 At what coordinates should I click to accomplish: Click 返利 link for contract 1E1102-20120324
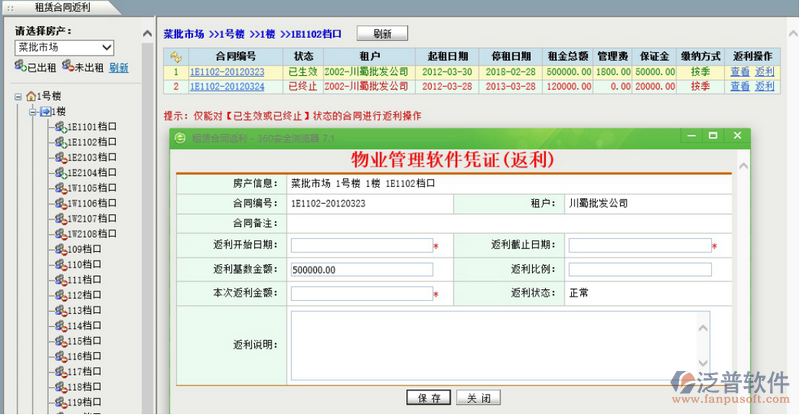tap(765, 87)
